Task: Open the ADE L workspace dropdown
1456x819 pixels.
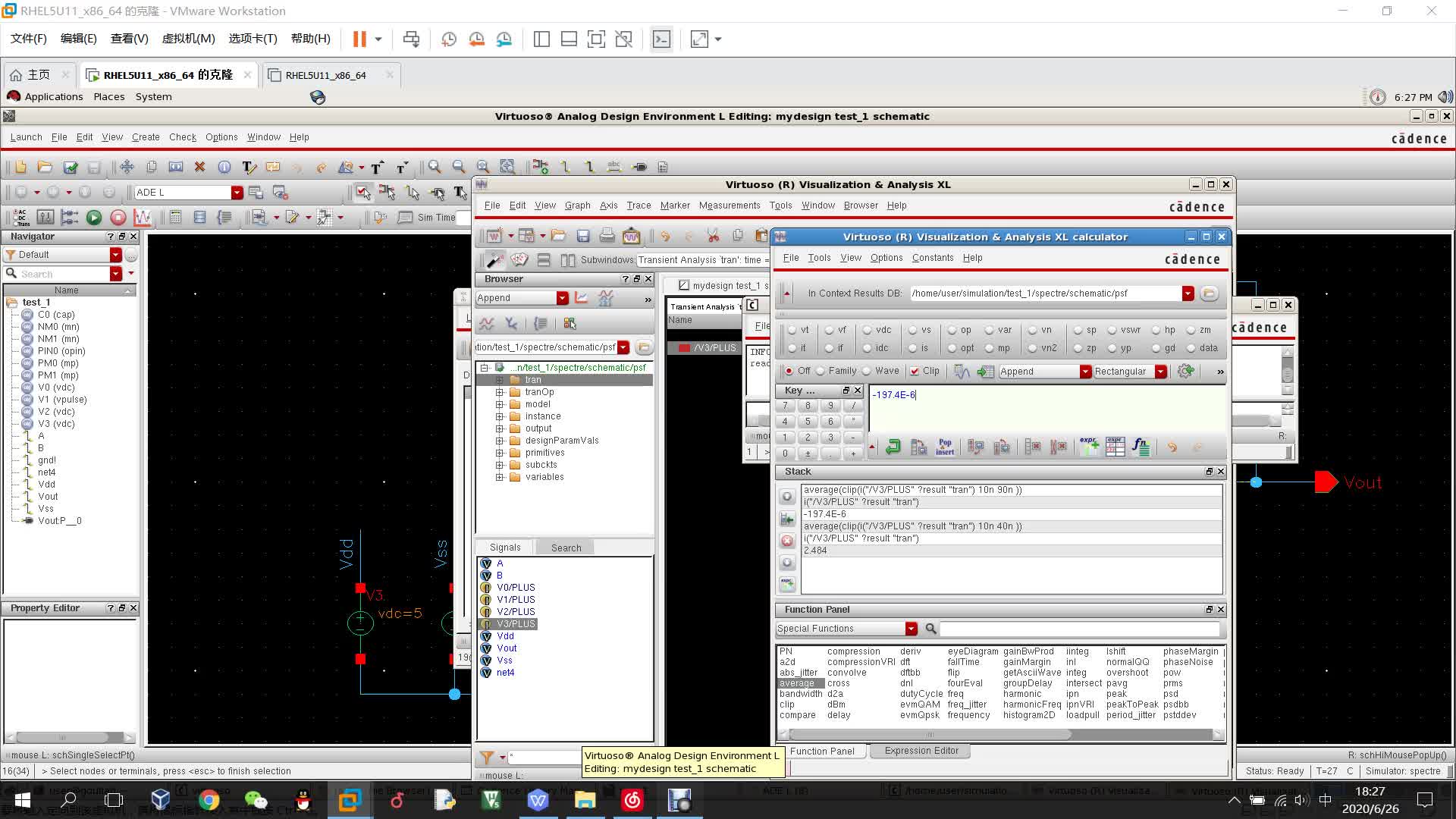Action: (x=237, y=193)
